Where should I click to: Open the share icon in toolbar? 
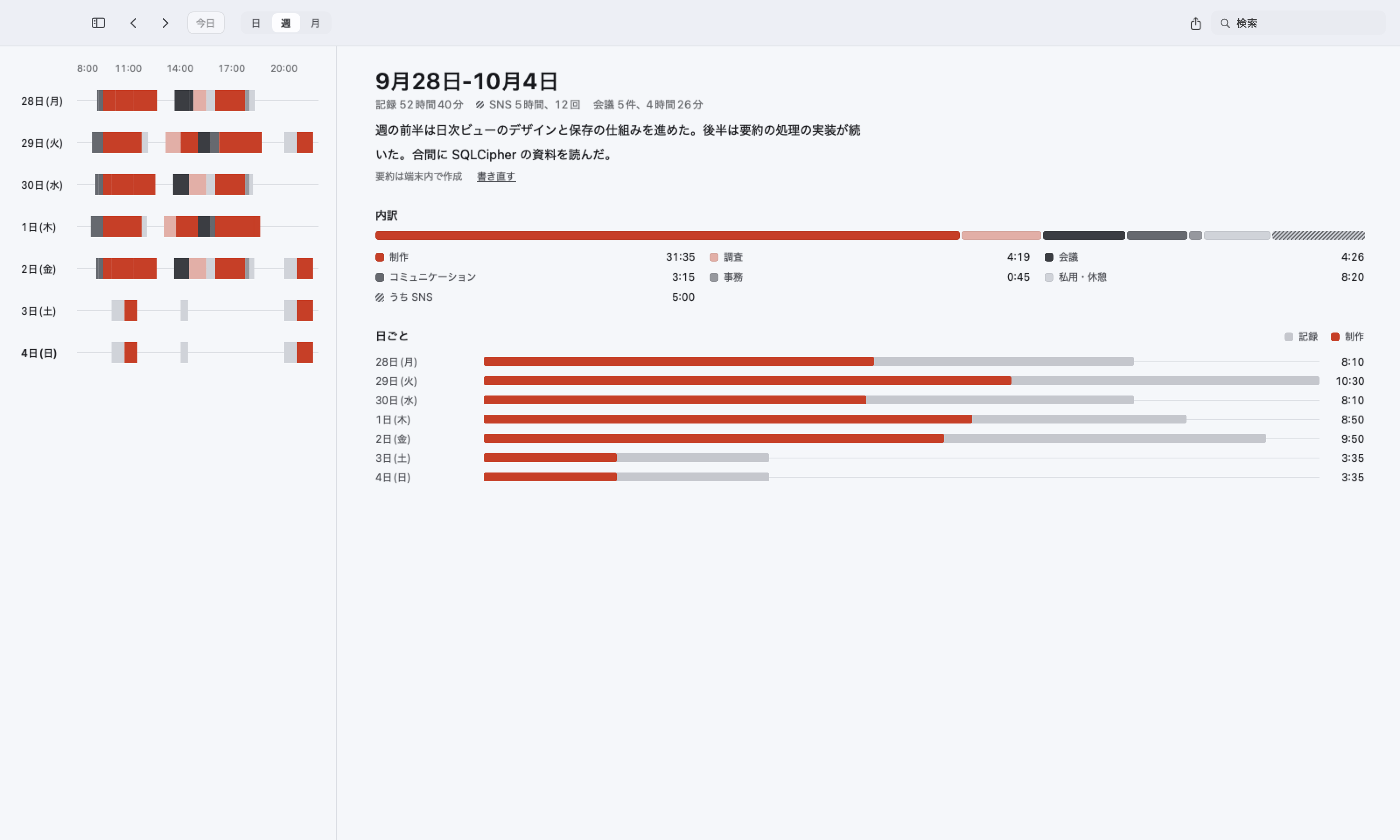click(1195, 23)
